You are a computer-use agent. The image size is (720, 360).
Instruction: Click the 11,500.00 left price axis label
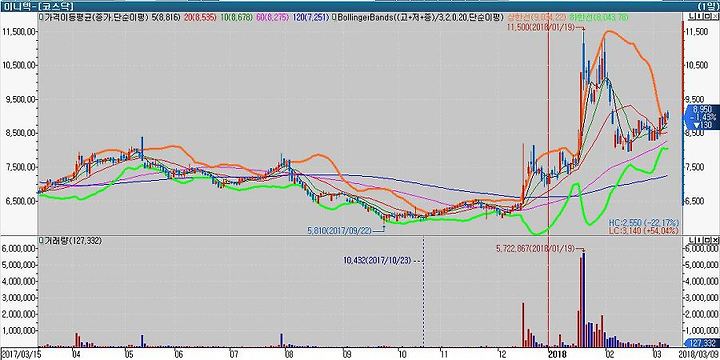click(19, 31)
